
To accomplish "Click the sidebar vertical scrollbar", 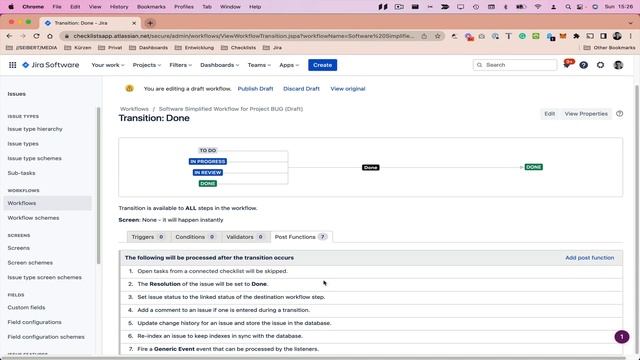I will (98, 186).
